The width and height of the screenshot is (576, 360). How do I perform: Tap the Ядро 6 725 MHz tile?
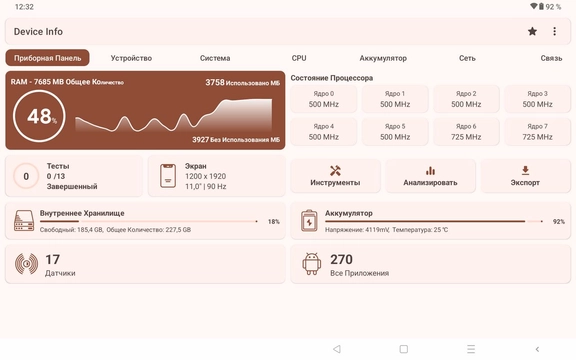(466, 132)
